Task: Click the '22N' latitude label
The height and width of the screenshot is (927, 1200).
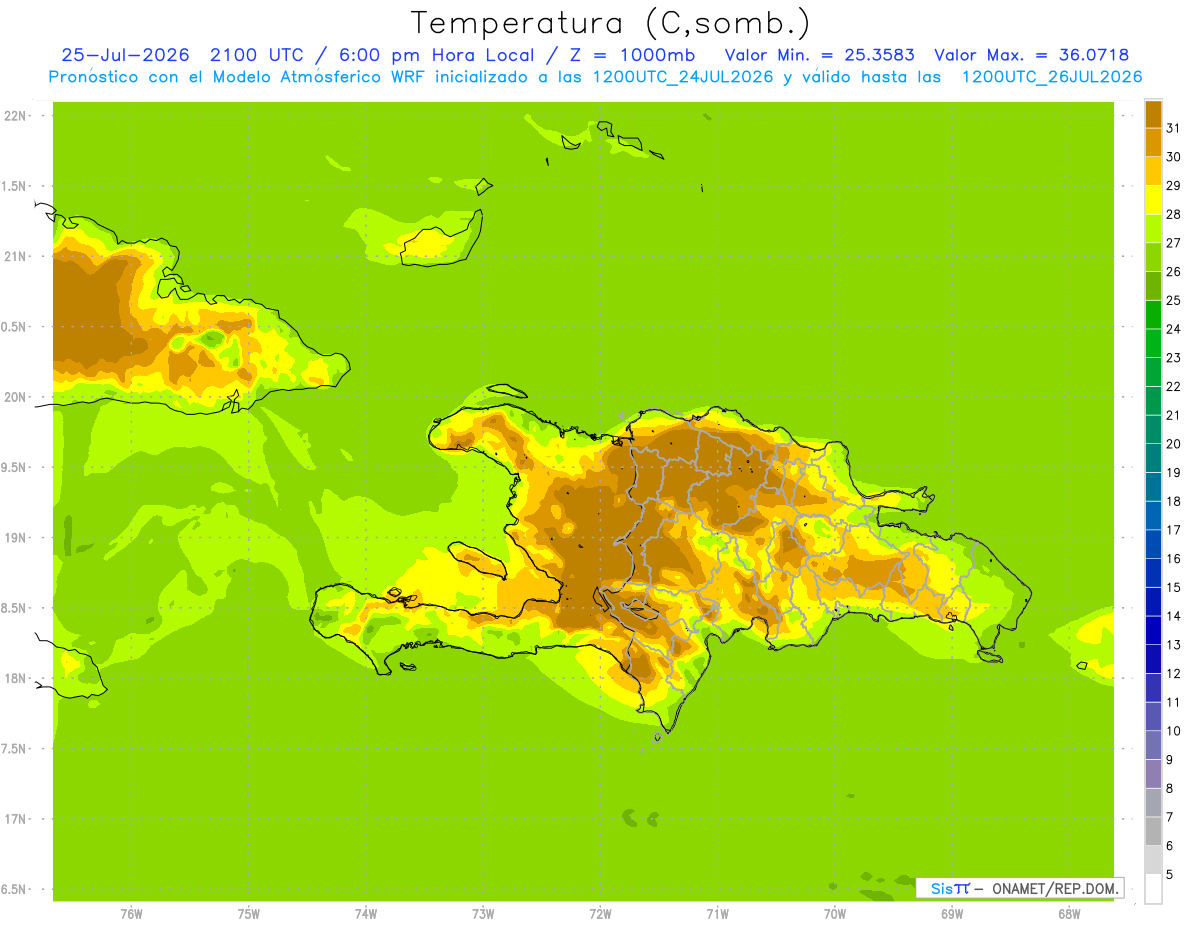Action: [16, 116]
